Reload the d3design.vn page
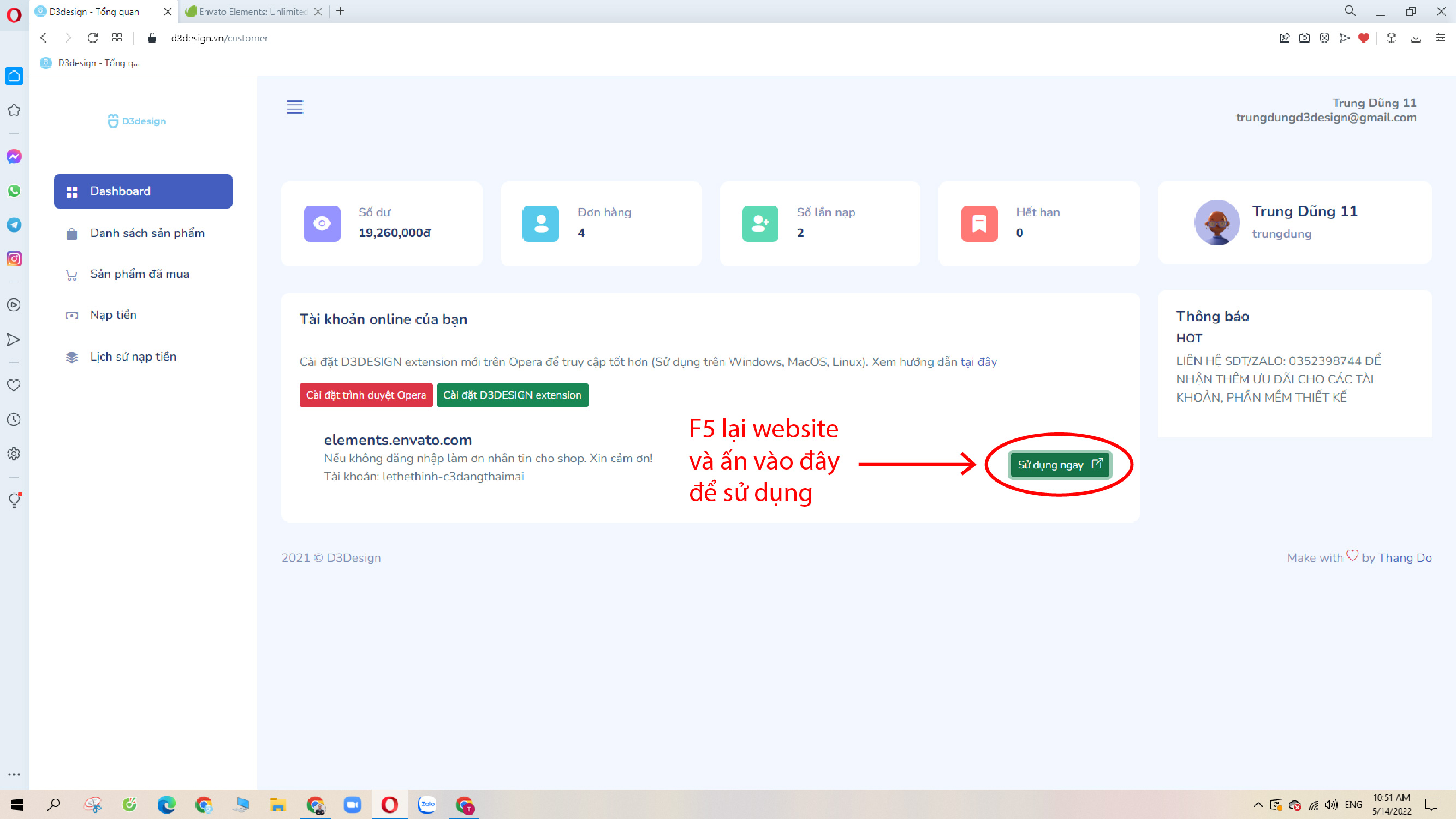 [93, 38]
